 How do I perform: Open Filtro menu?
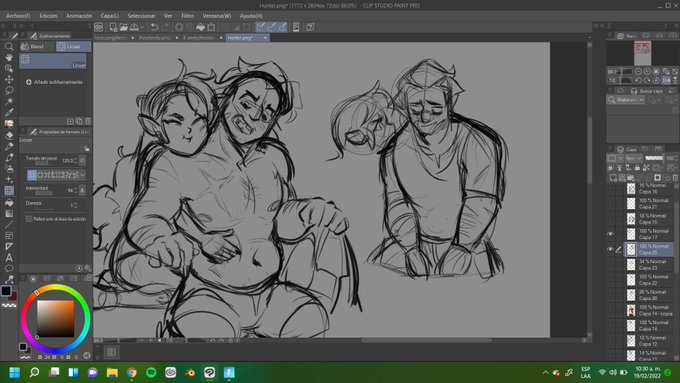[x=187, y=16]
